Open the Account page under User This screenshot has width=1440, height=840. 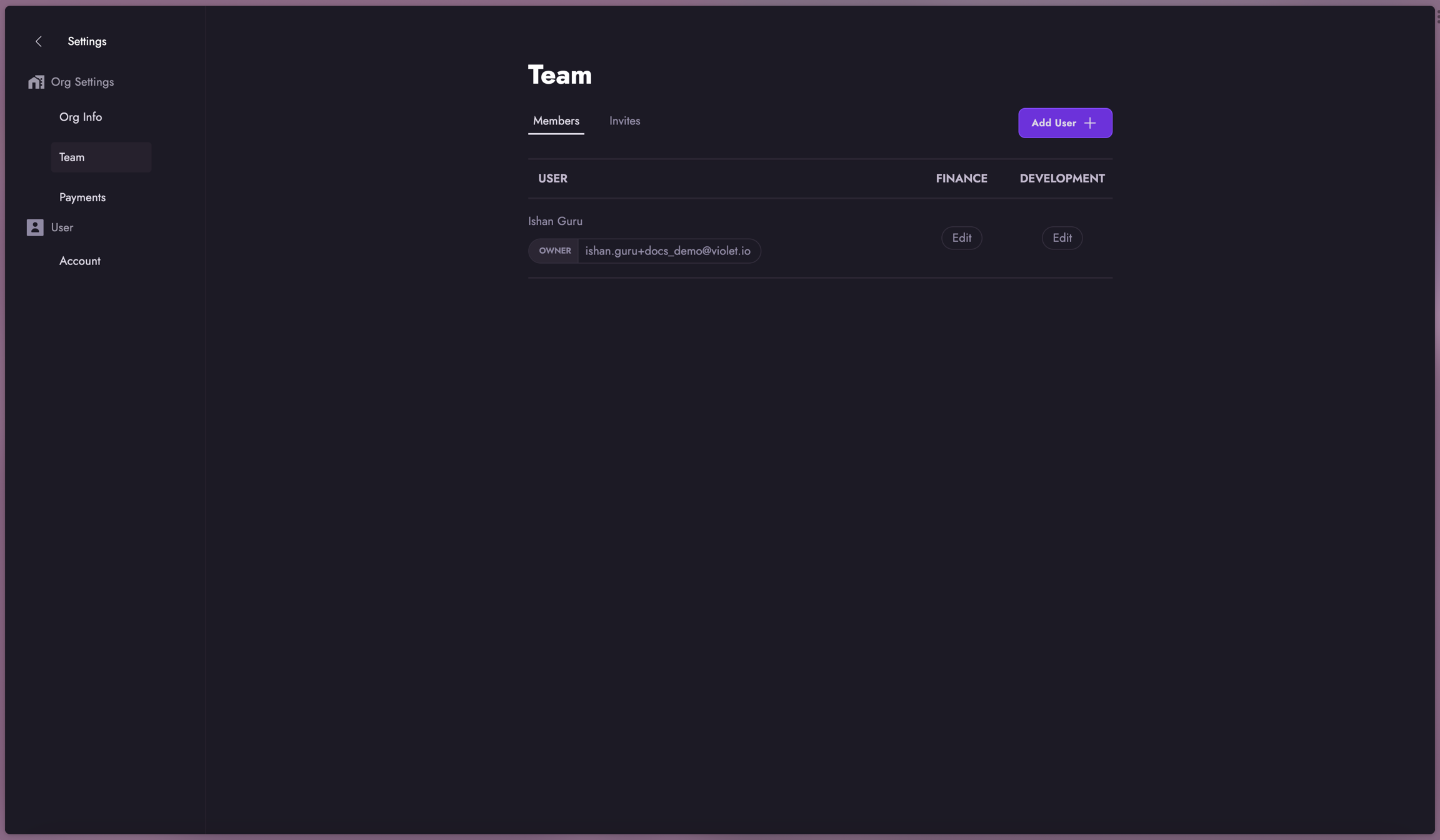pyautogui.click(x=80, y=261)
